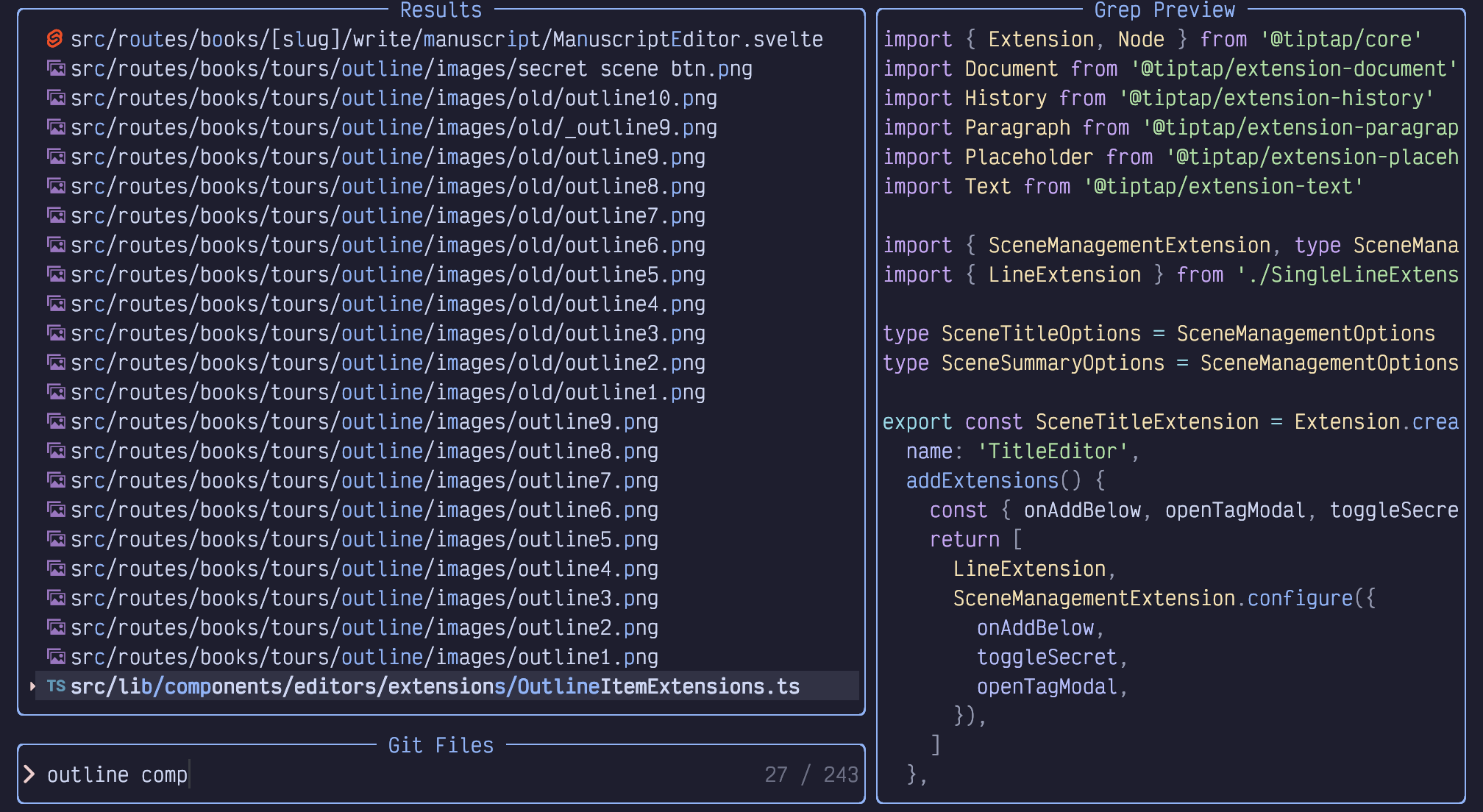Select the old/_outline9.png file path
The image size is (1483, 812).
[x=394, y=127]
